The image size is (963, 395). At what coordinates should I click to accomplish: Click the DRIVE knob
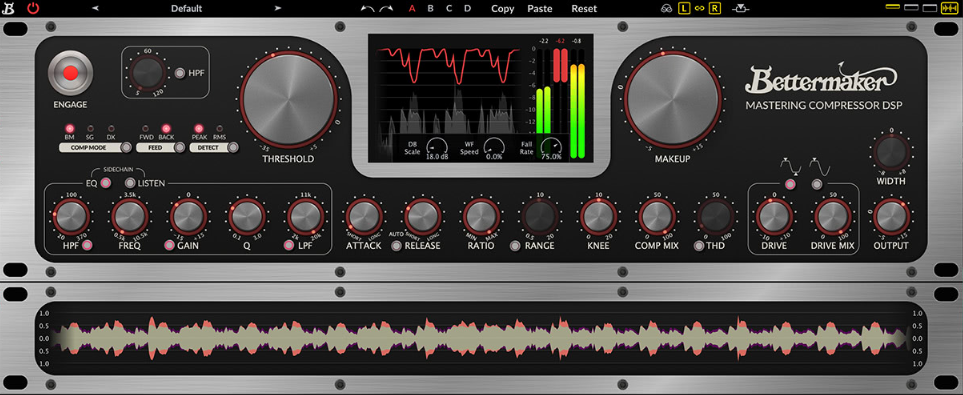click(x=774, y=216)
